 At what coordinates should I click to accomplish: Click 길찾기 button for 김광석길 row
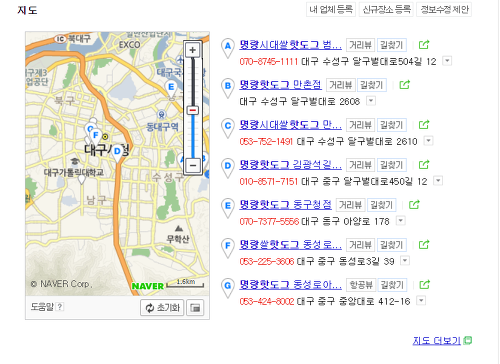tap(392, 165)
